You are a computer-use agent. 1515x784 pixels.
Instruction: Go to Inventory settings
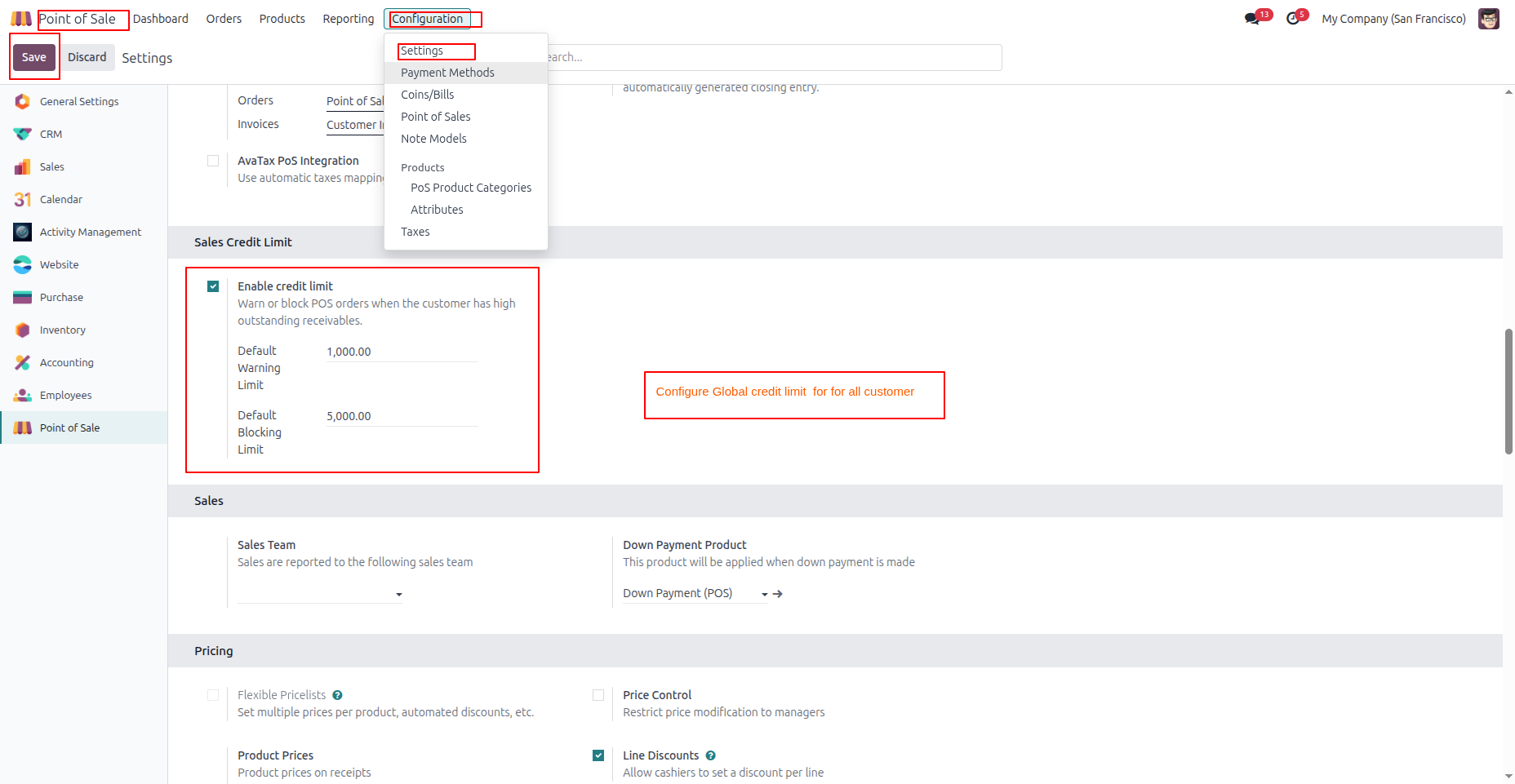click(x=84, y=330)
